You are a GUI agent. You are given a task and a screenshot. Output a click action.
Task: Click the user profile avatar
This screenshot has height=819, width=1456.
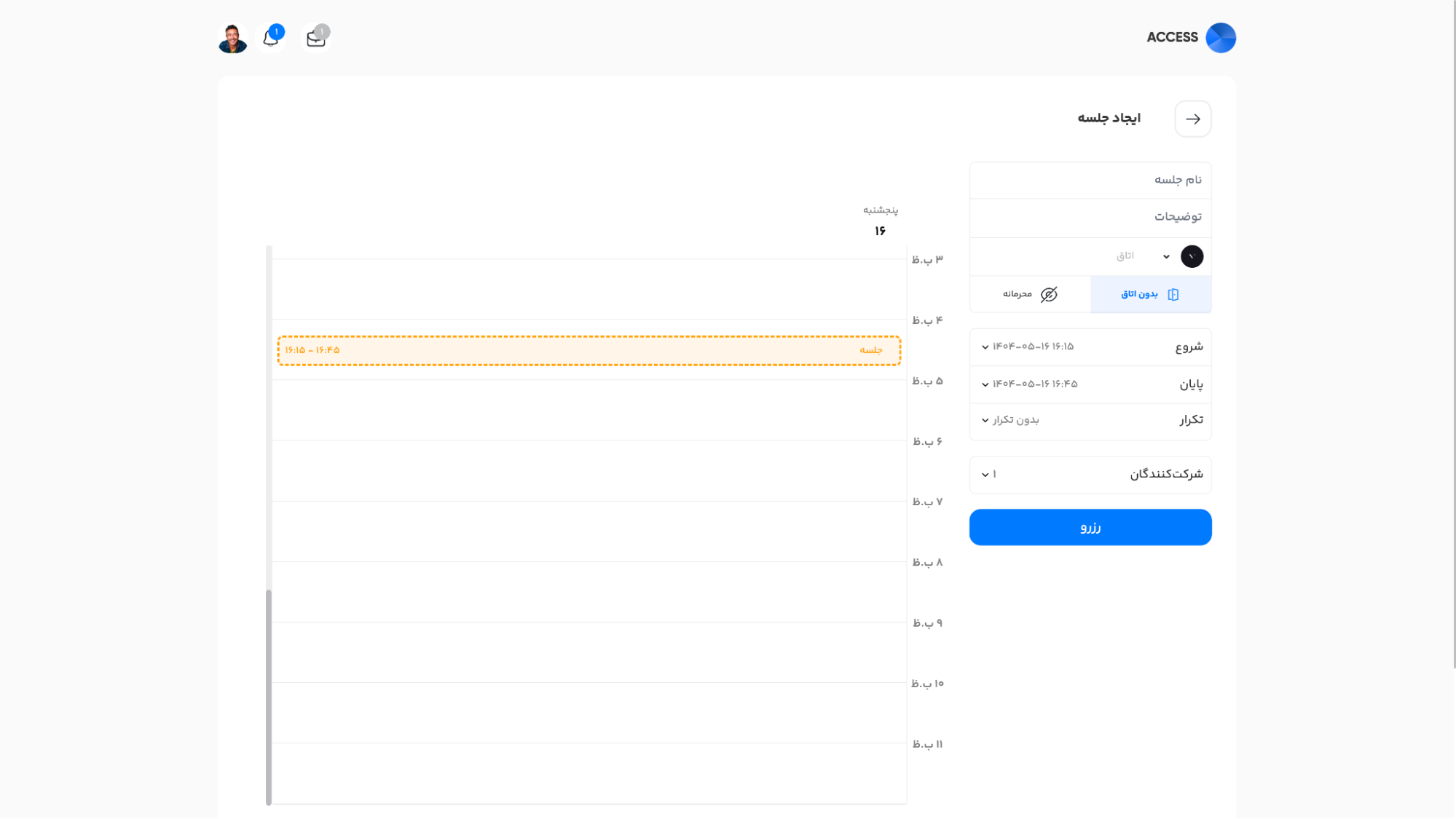(233, 38)
